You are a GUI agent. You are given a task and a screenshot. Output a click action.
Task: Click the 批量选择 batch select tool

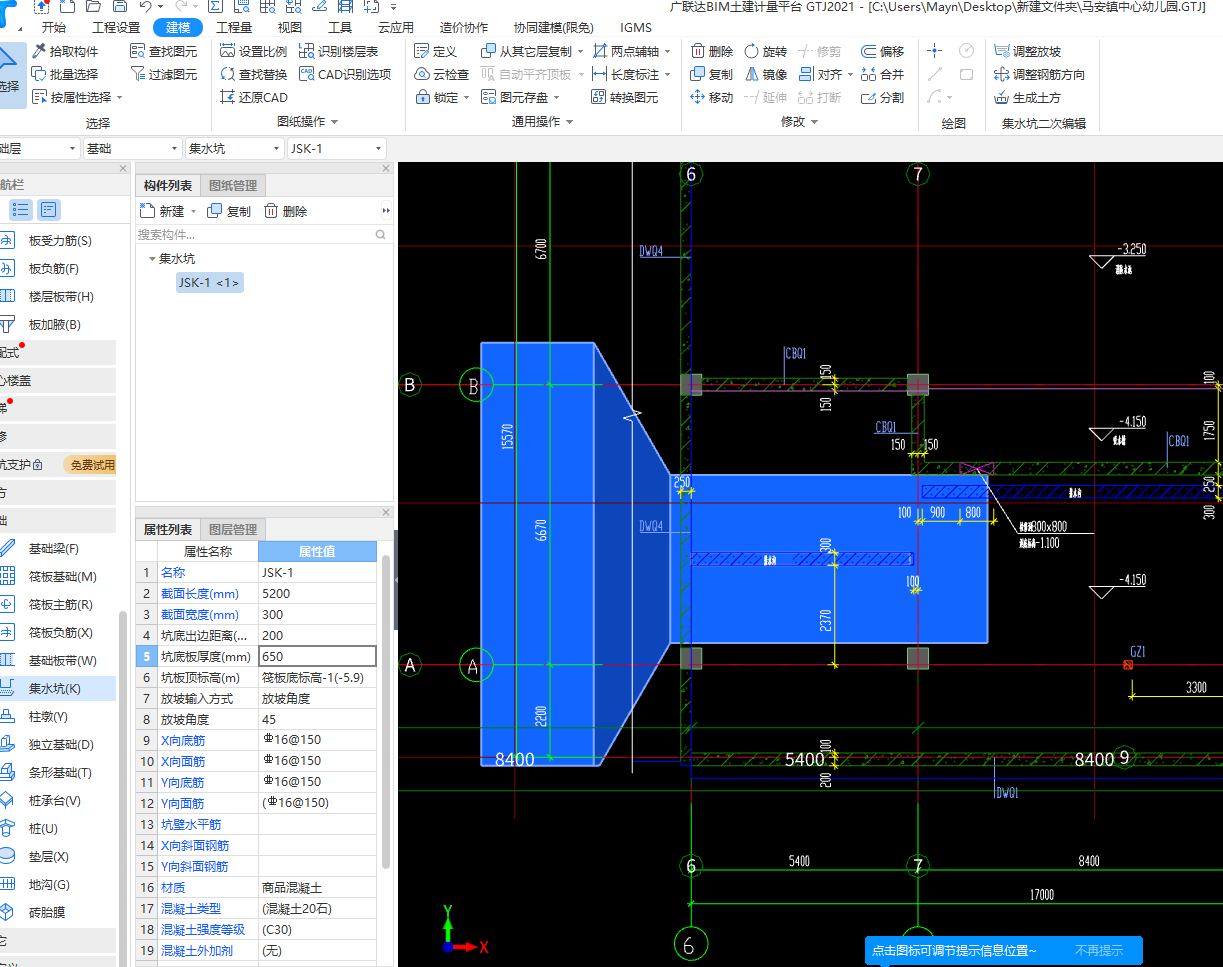coord(65,74)
